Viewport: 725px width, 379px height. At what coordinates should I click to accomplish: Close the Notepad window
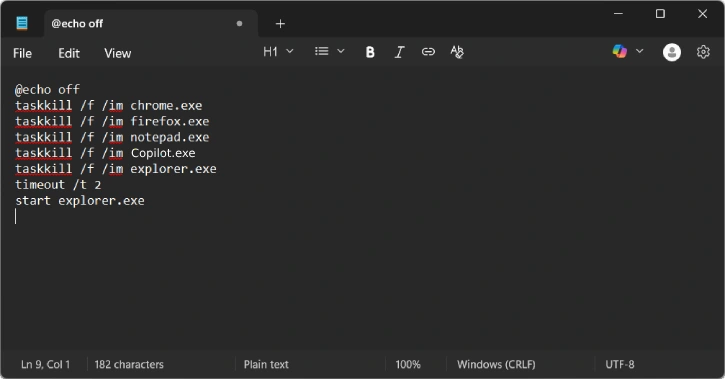[702, 14]
